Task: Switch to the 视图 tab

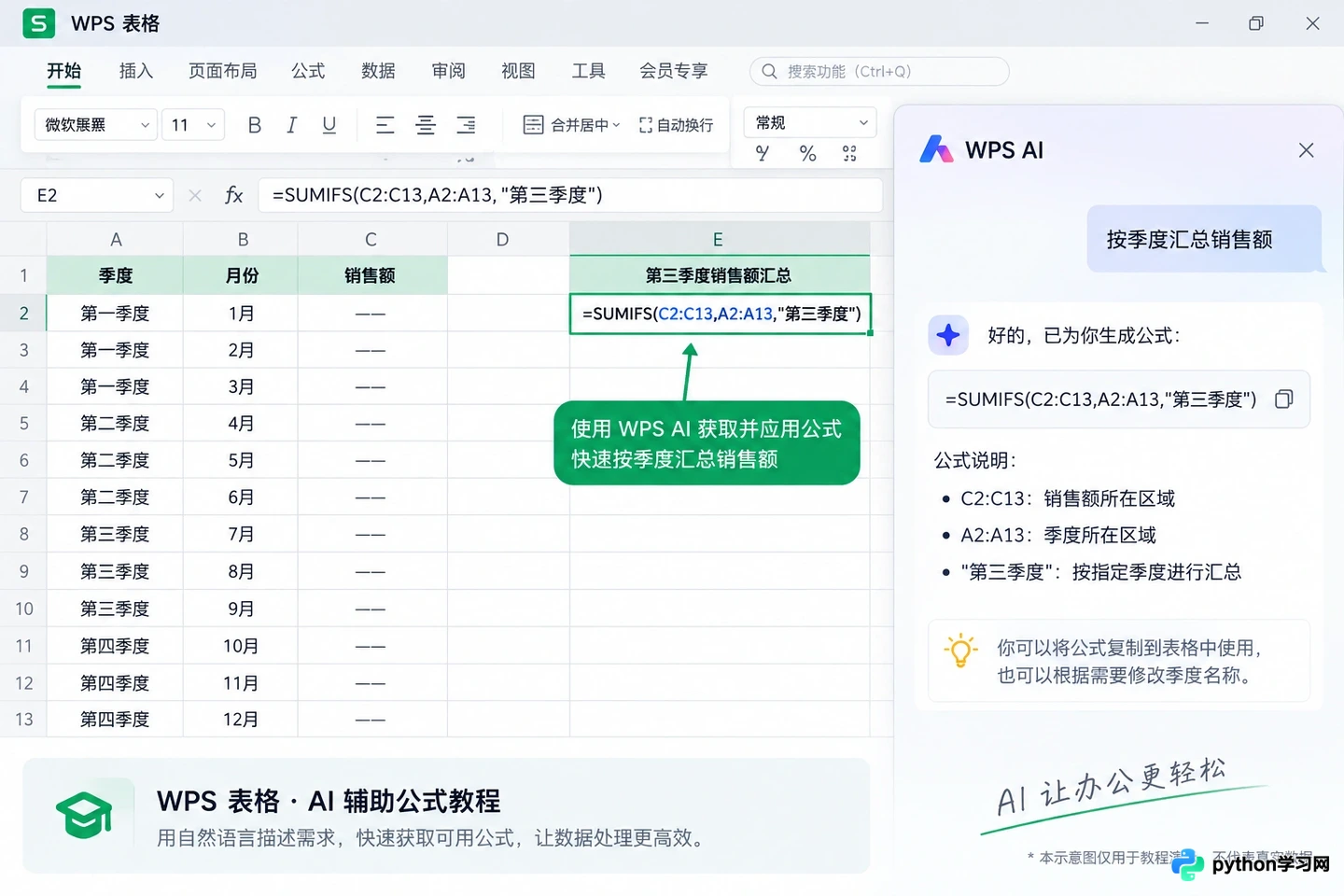Action: (x=518, y=71)
